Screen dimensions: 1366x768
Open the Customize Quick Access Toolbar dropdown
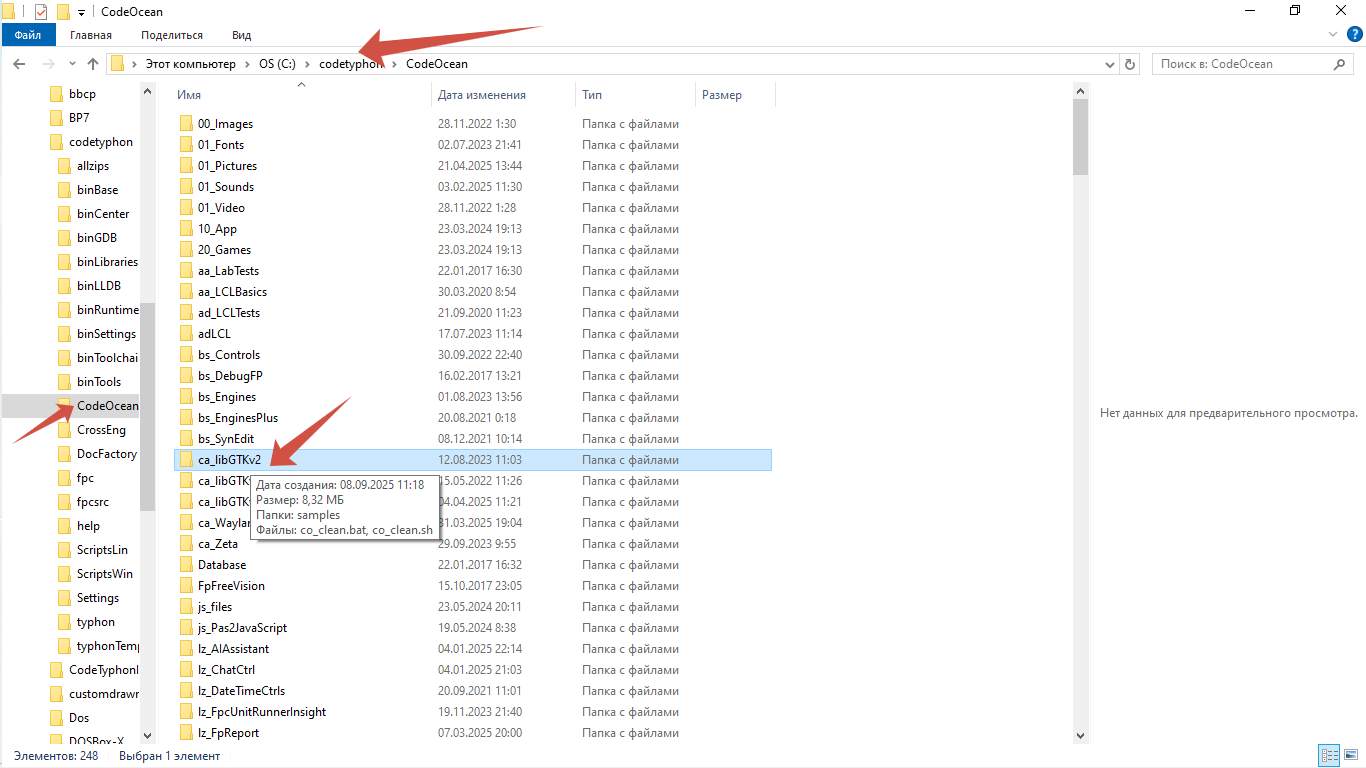[x=81, y=12]
